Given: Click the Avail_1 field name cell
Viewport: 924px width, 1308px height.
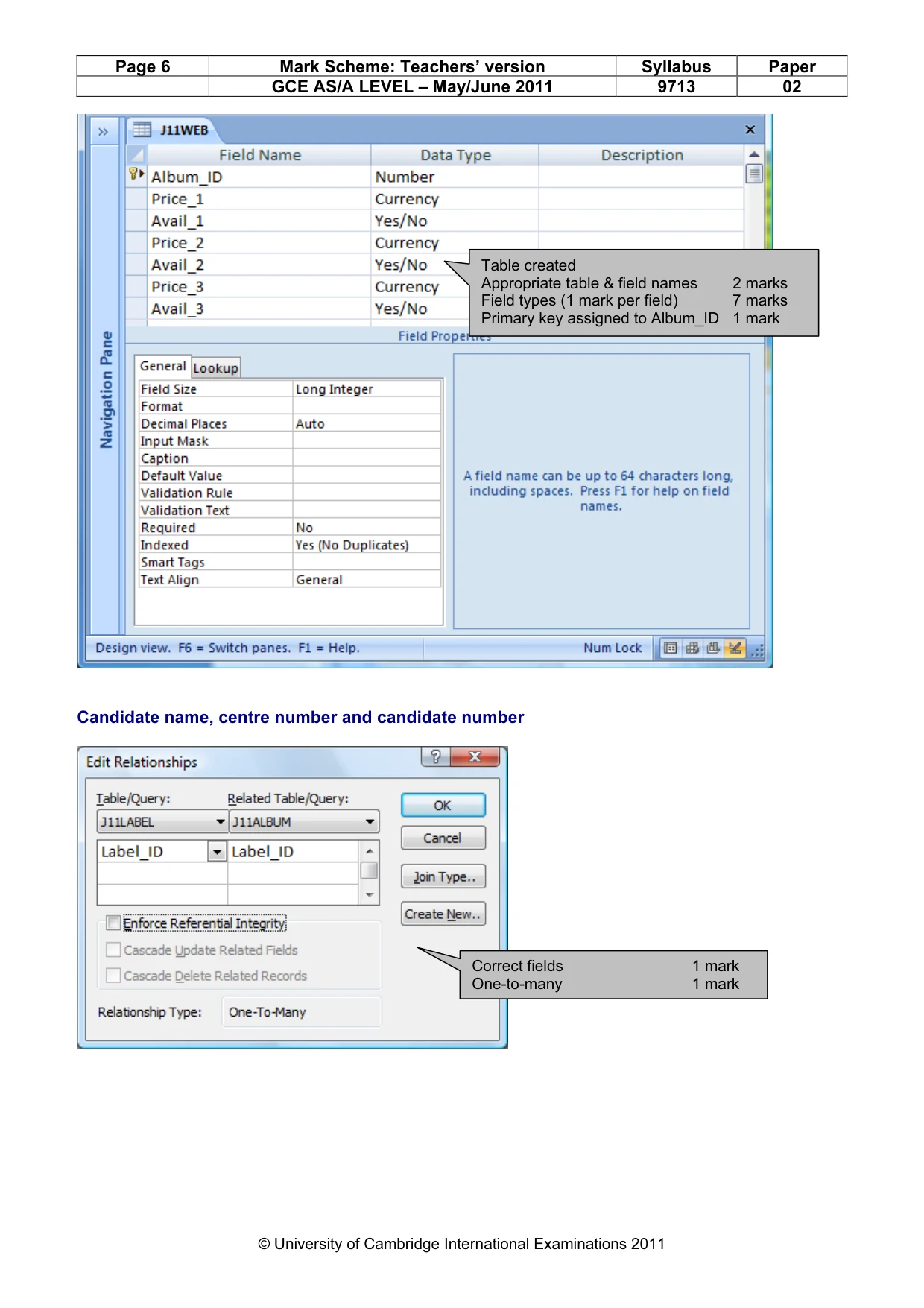Looking at the screenshot, I should (259, 221).
